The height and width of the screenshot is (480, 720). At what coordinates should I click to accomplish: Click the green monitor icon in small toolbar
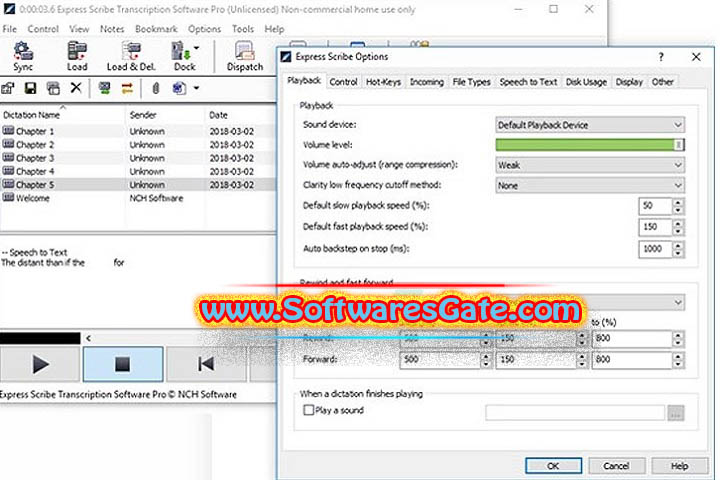[104, 88]
